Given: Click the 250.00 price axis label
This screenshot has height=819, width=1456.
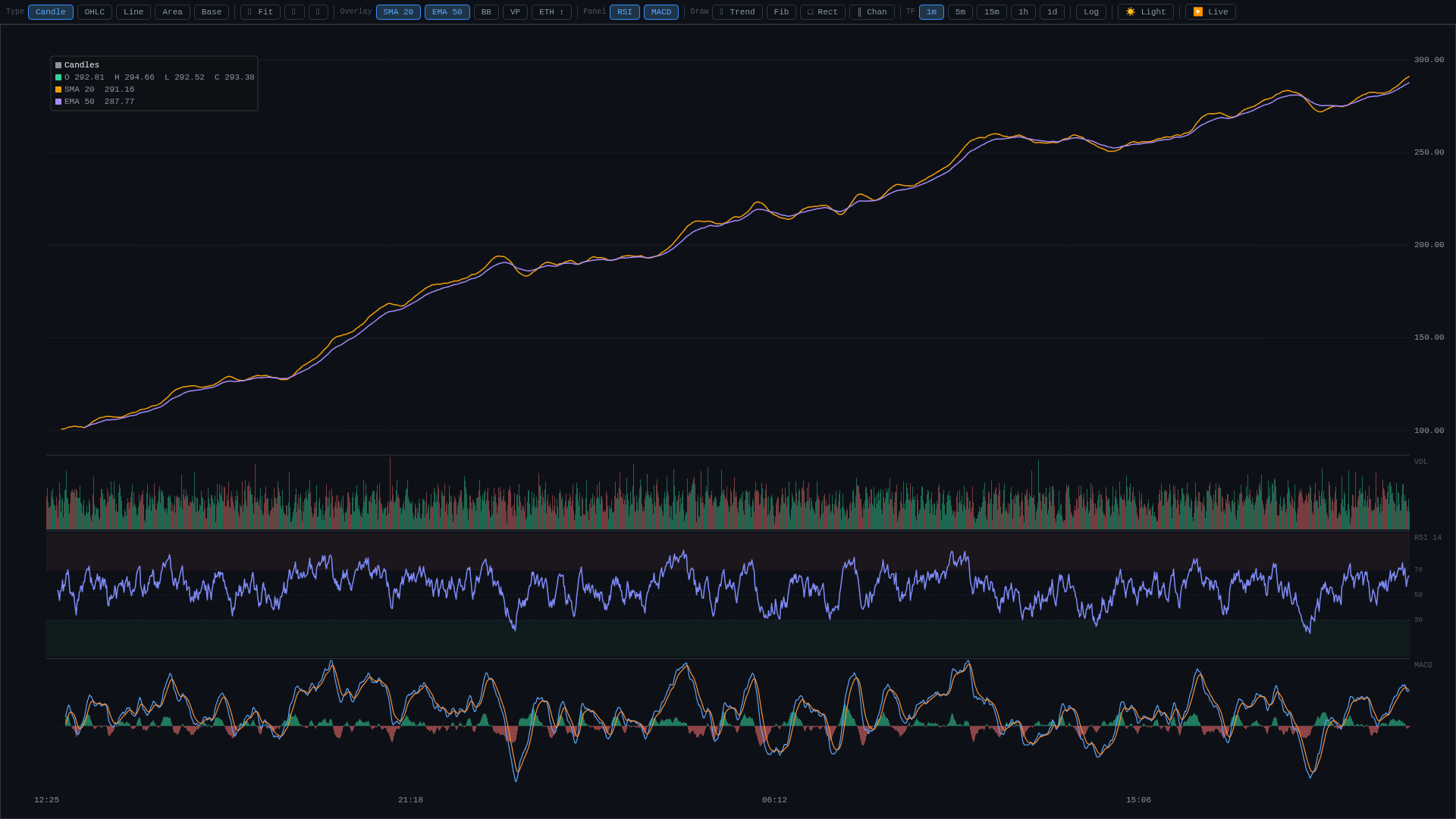Looking at the screenshot, I should (1429, 152).
